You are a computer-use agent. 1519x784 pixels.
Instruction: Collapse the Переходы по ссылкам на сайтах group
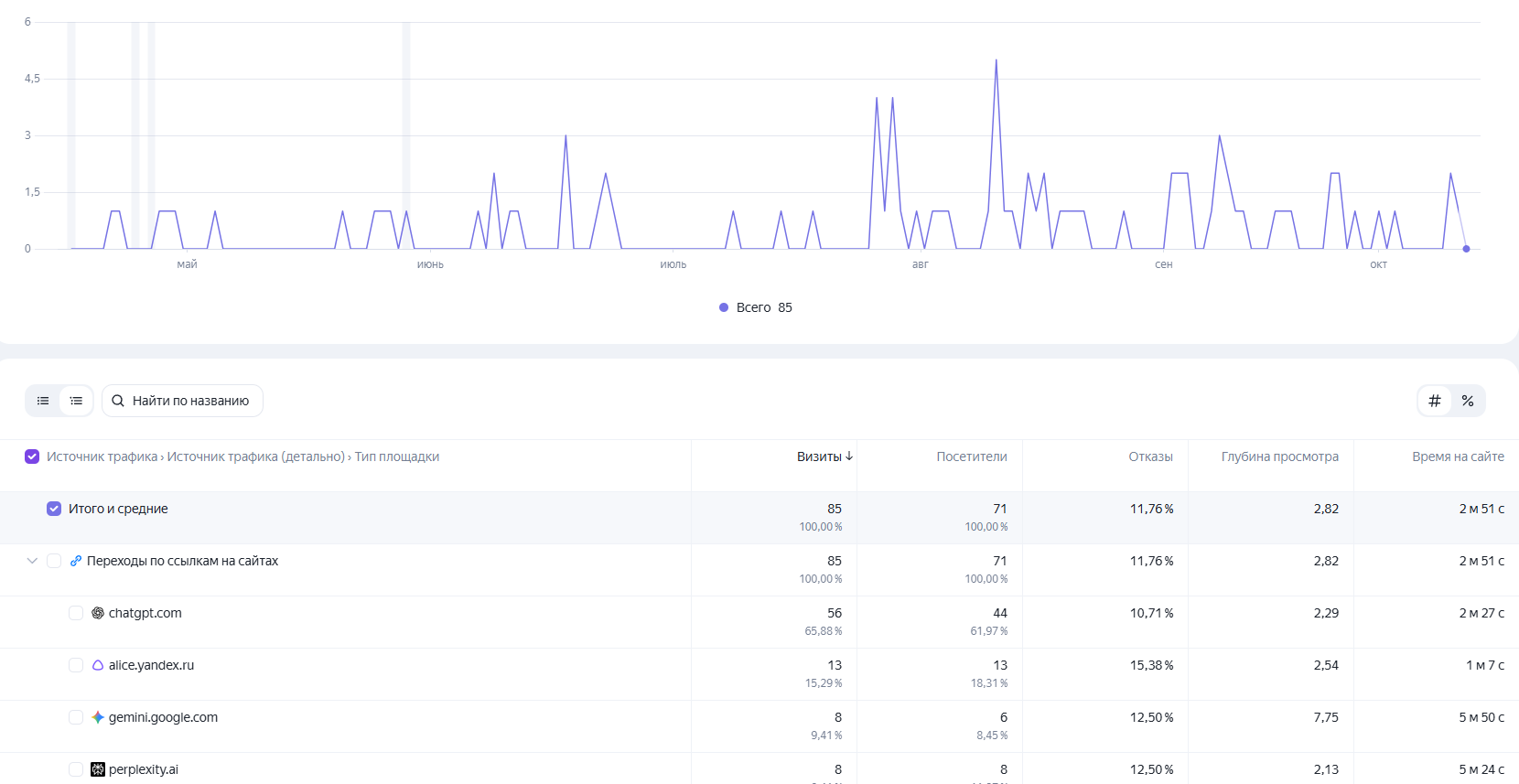[x=32, y=561]
